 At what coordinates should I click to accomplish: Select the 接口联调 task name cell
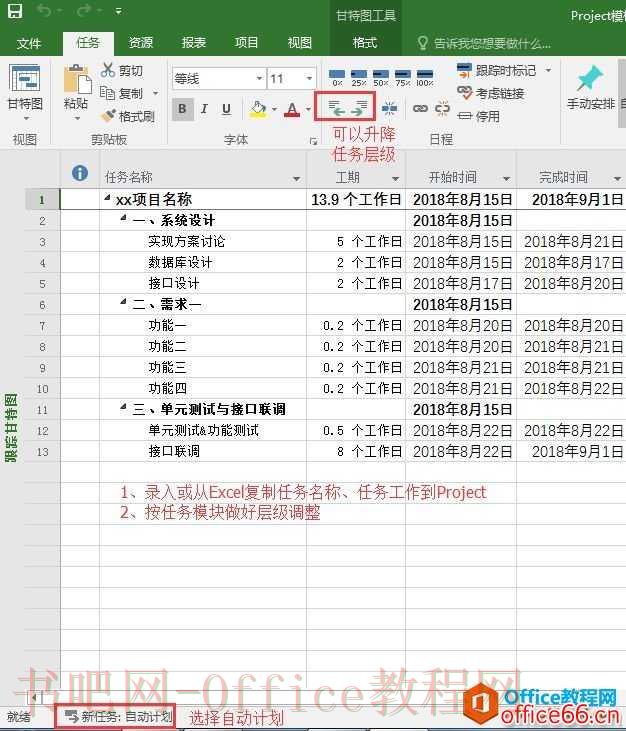click(203, 451)
